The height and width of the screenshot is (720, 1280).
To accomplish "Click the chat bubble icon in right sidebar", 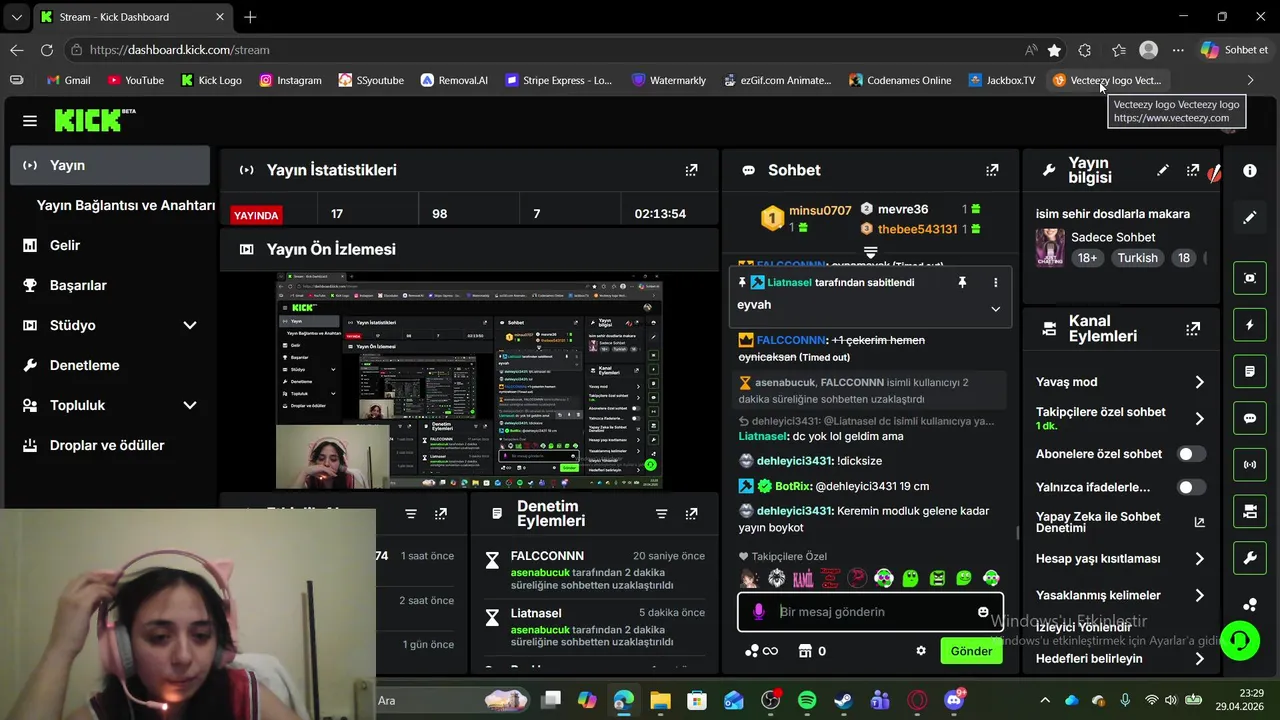I will click(1250, 418).
